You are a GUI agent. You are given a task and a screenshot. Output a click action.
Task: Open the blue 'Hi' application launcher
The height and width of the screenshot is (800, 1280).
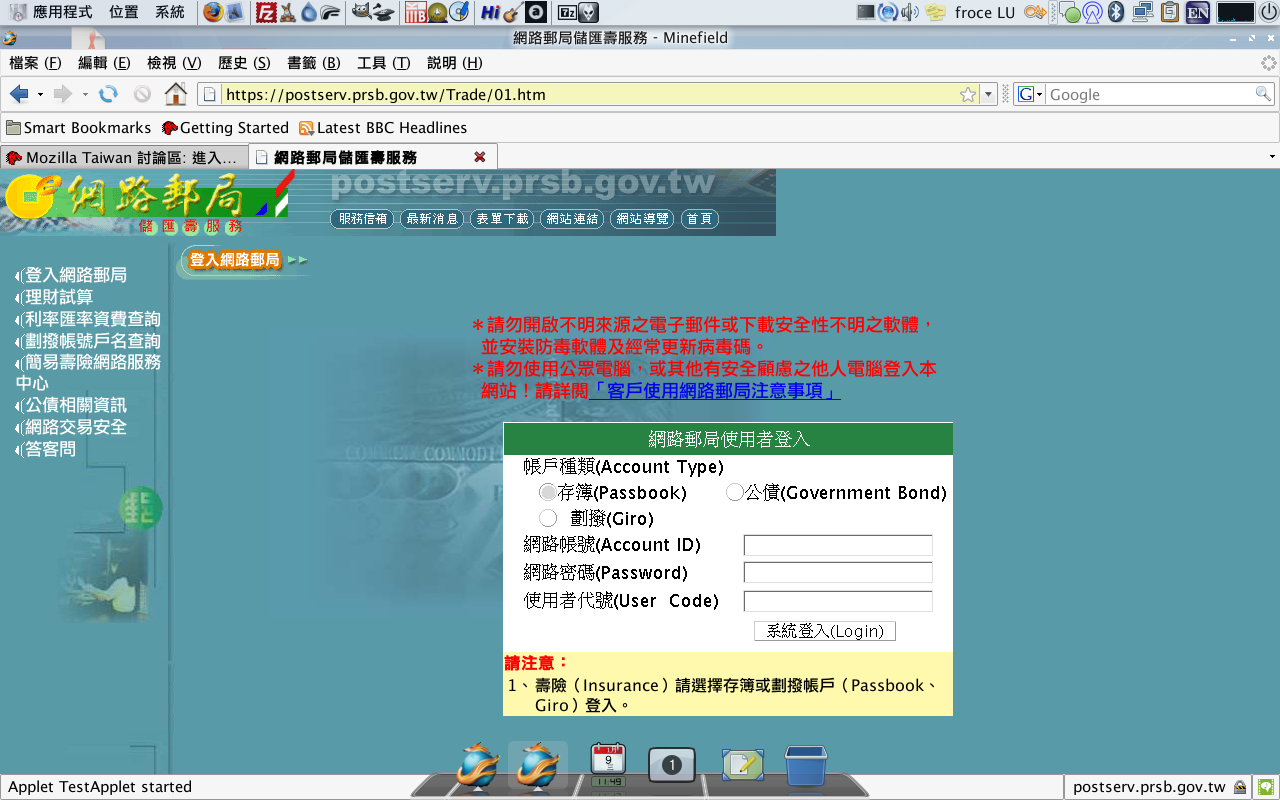[x=490, y=12]
